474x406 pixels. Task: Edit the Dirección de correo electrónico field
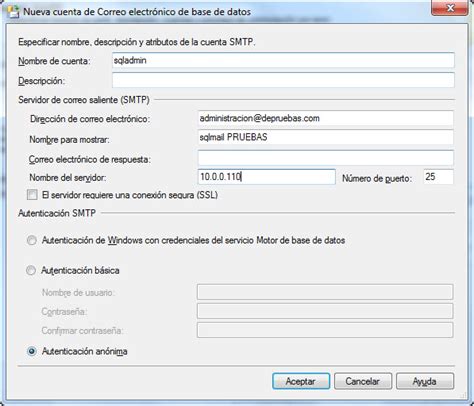[x=325, y=118]
